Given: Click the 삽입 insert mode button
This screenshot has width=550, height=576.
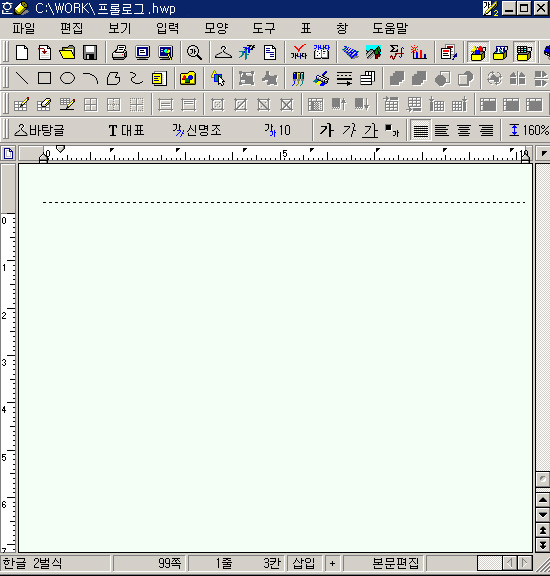Looking at the screenshot, I should (x=304, y=563).
